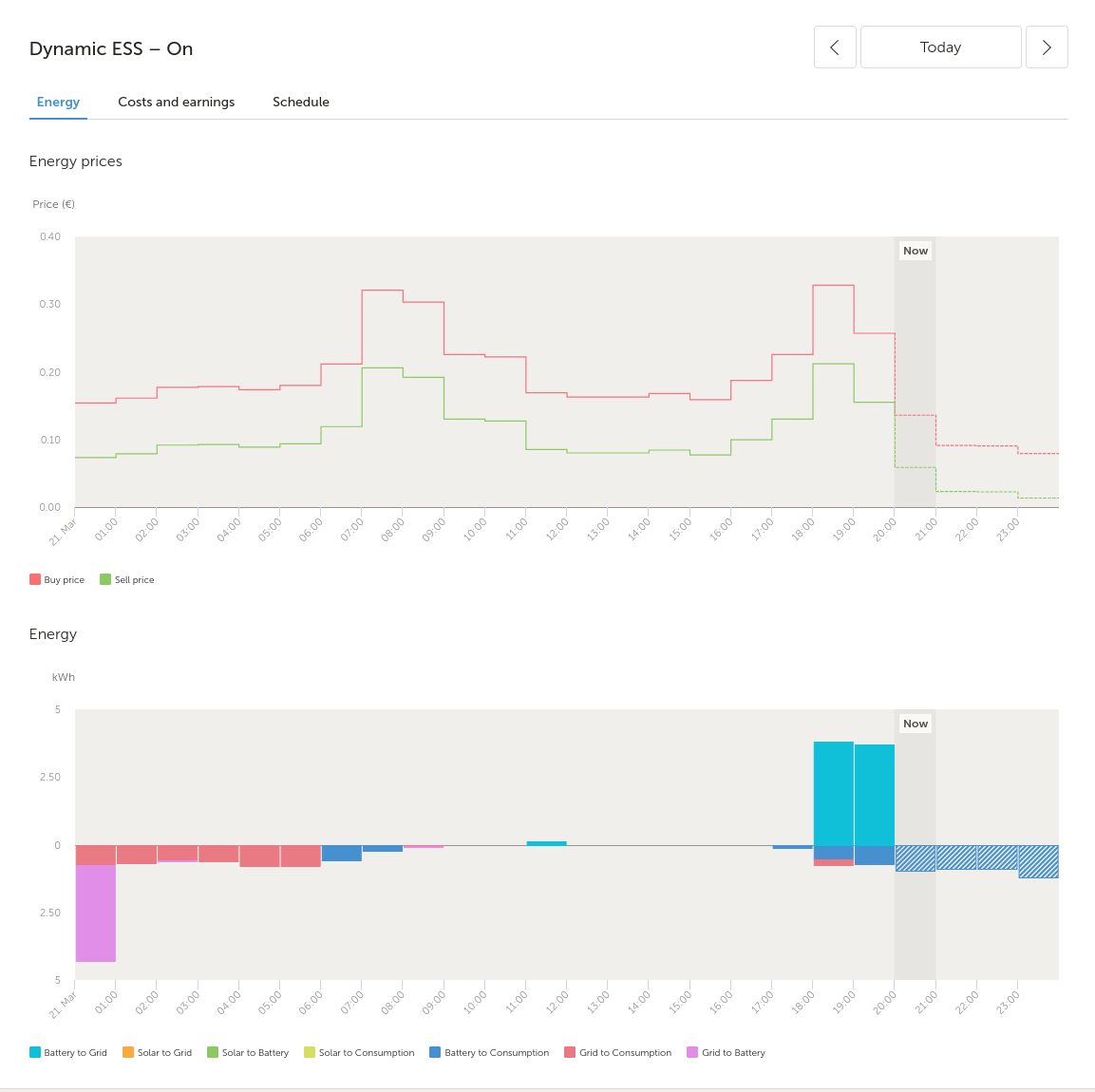
Task: Hide Battery to Consumption legend series
Action: [x=489, y=1052]
